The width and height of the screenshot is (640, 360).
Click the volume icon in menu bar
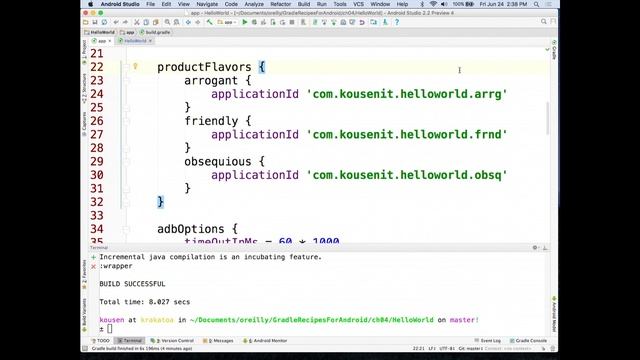tap(444, 4)
